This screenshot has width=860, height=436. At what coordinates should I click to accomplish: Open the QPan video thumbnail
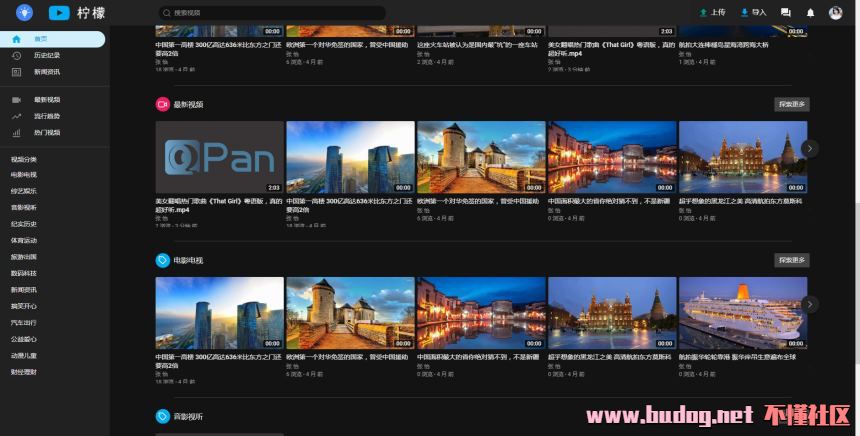(x=219, y=157)
